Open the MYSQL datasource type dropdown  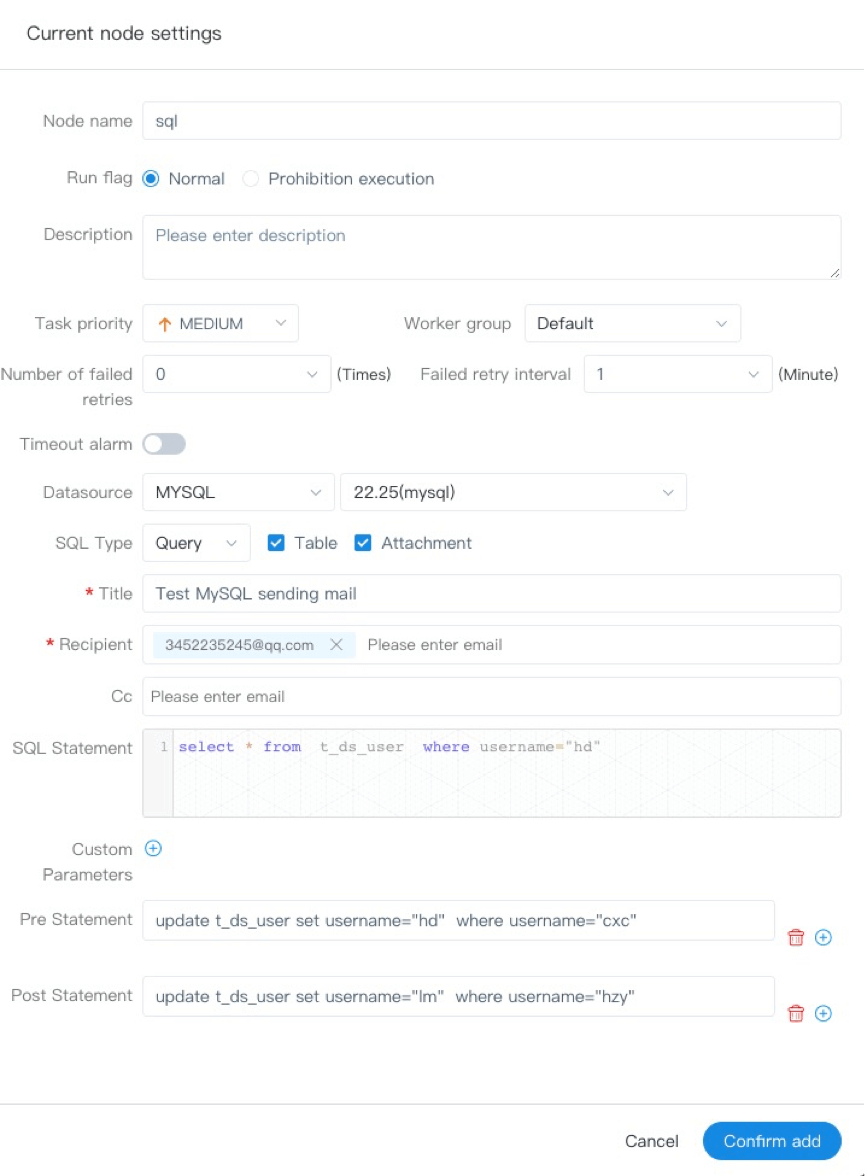point(237,493)
